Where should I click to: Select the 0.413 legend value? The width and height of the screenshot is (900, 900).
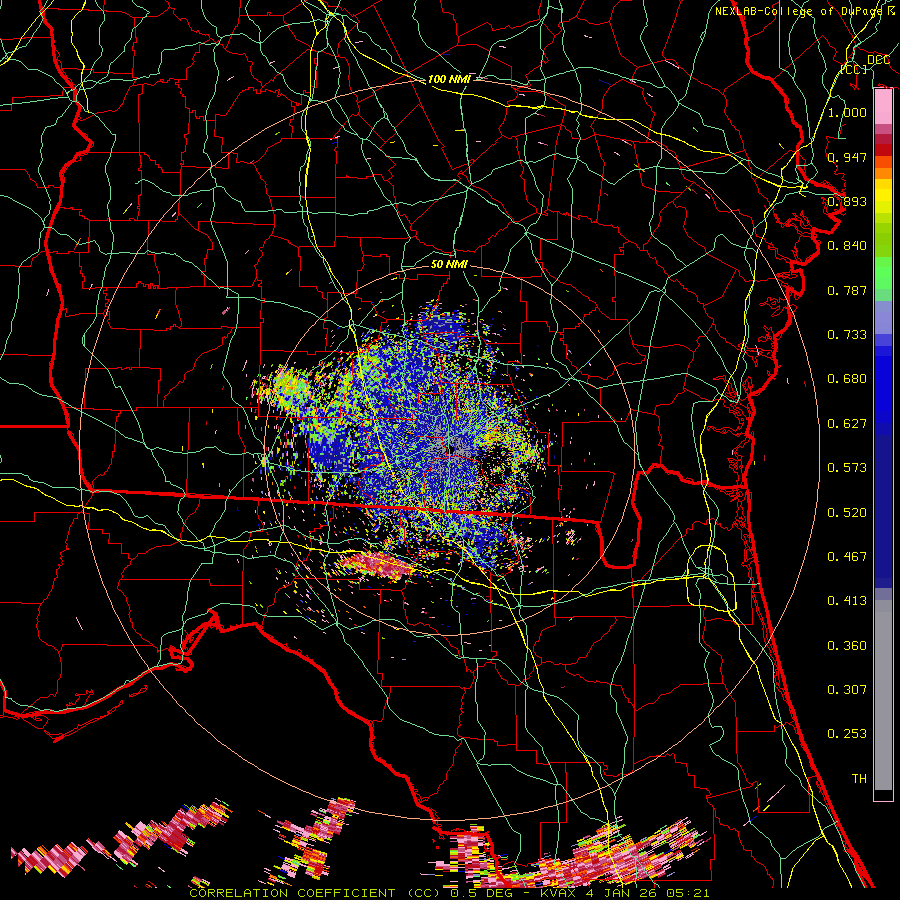(x=847, y=601)
